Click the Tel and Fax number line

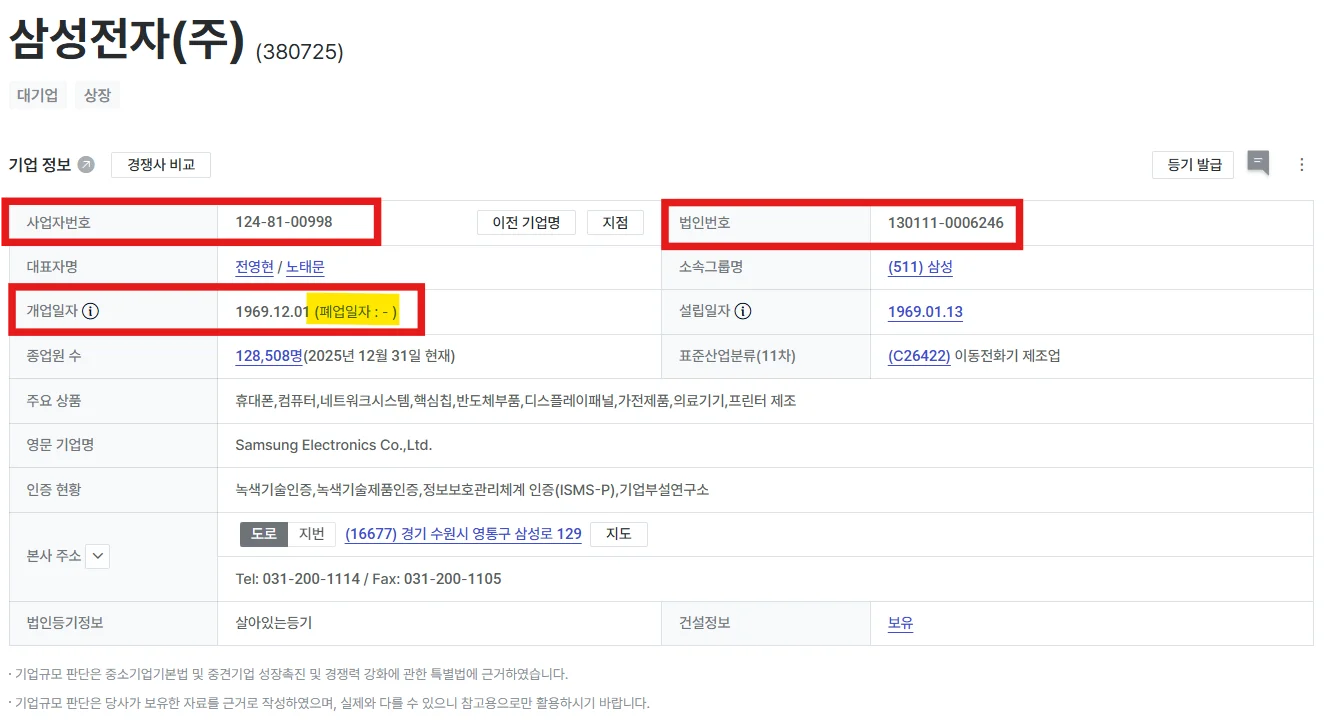pyautogui.click(x=368, y=579)
